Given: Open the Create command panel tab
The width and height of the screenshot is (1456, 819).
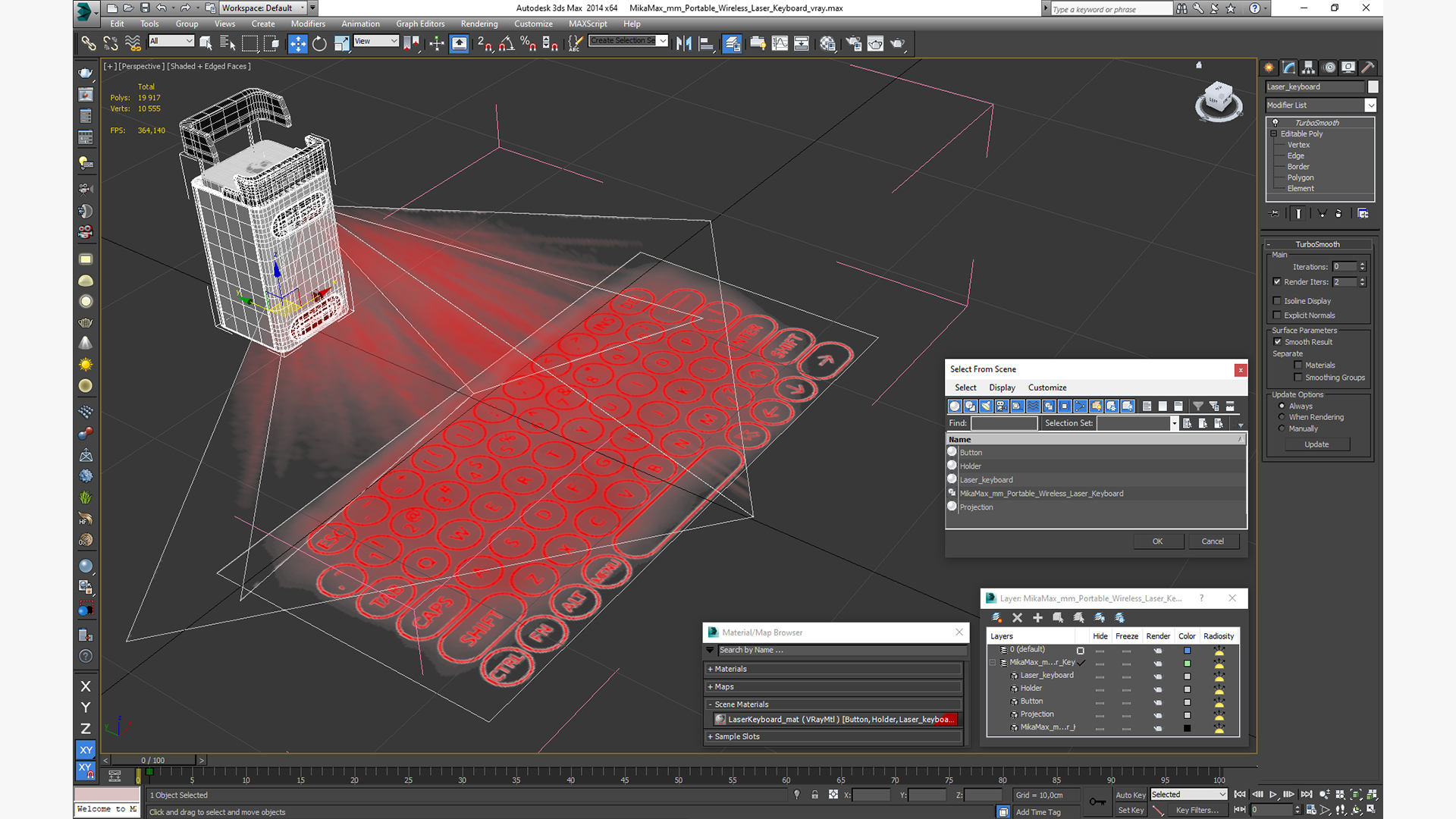Looking at the screenshot, I should [x=1269, y=67].
